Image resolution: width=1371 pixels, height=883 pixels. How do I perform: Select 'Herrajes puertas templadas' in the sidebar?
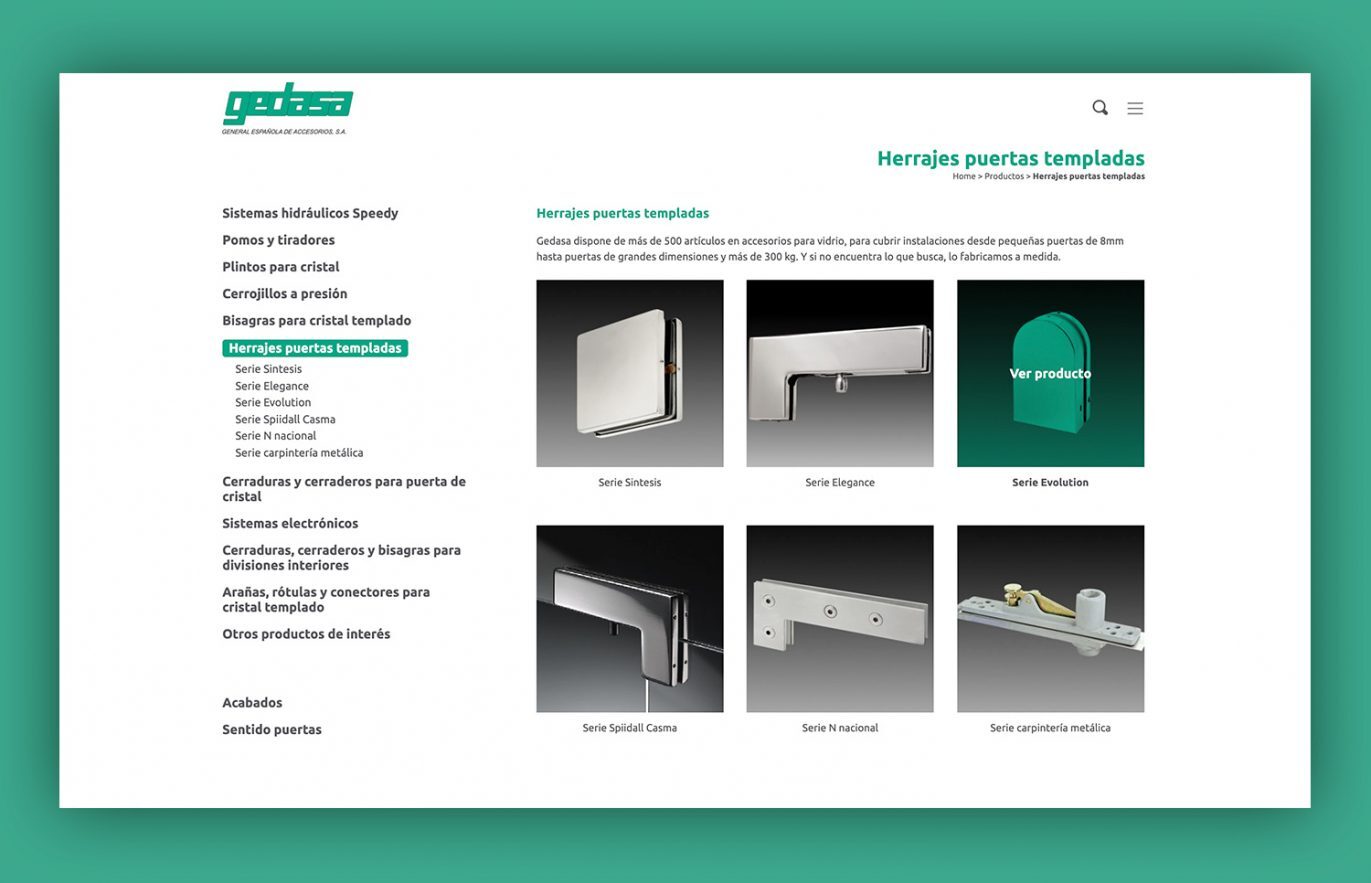click(315, 348)
